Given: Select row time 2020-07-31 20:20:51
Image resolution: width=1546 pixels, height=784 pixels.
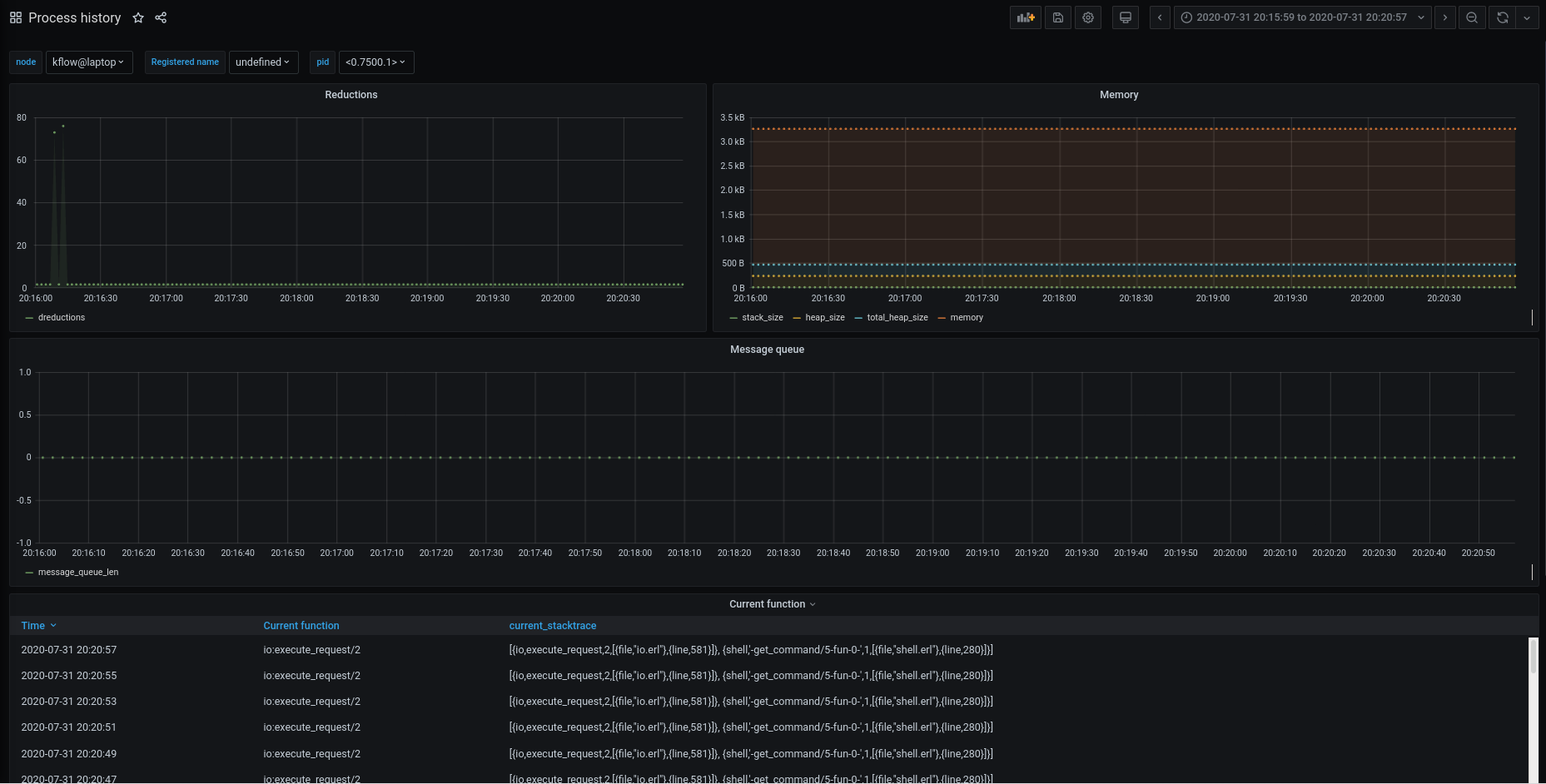Looking at the screenshot, I should click(69, 727).
